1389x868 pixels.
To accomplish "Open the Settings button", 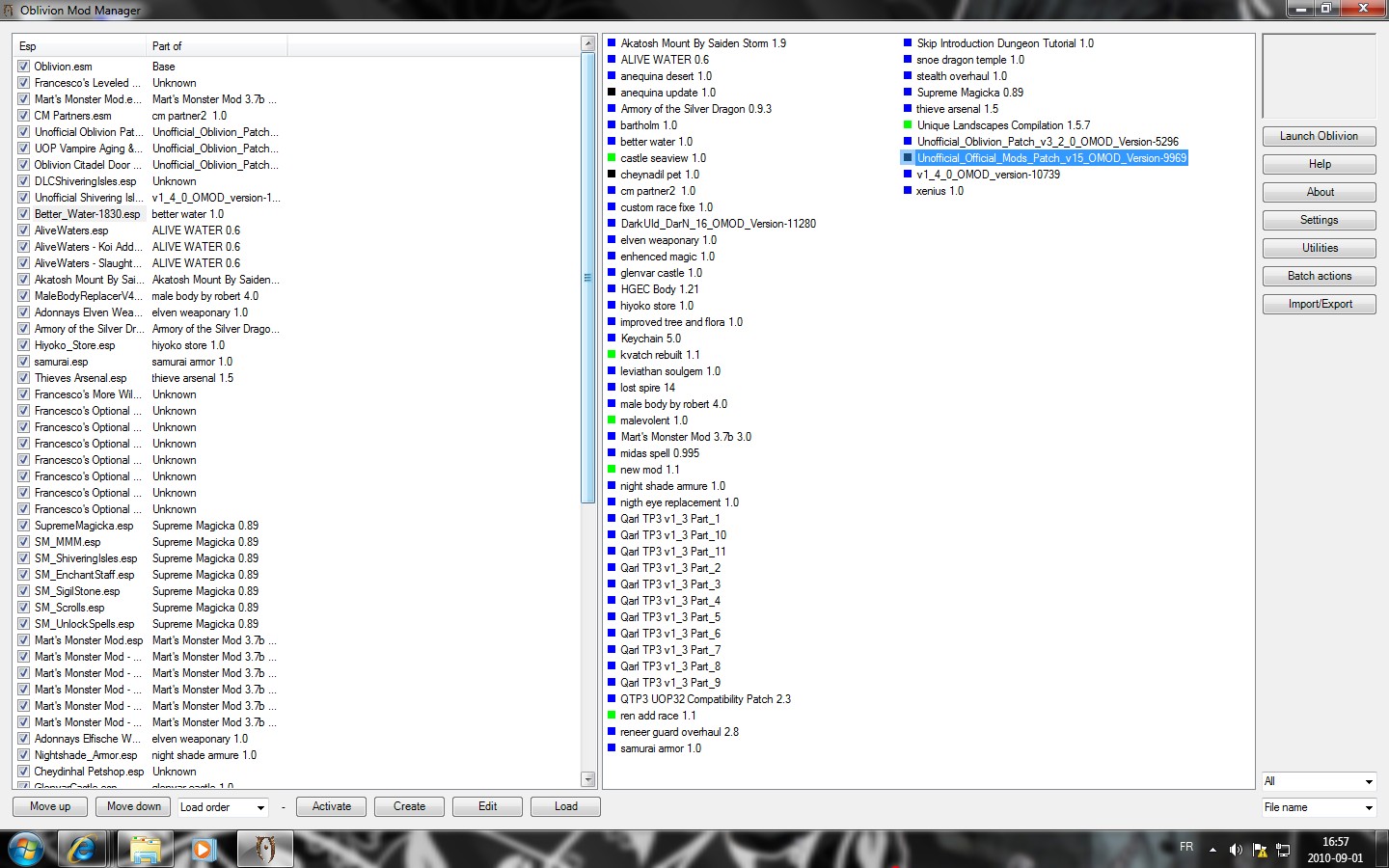I will [x=1319, y=221].
